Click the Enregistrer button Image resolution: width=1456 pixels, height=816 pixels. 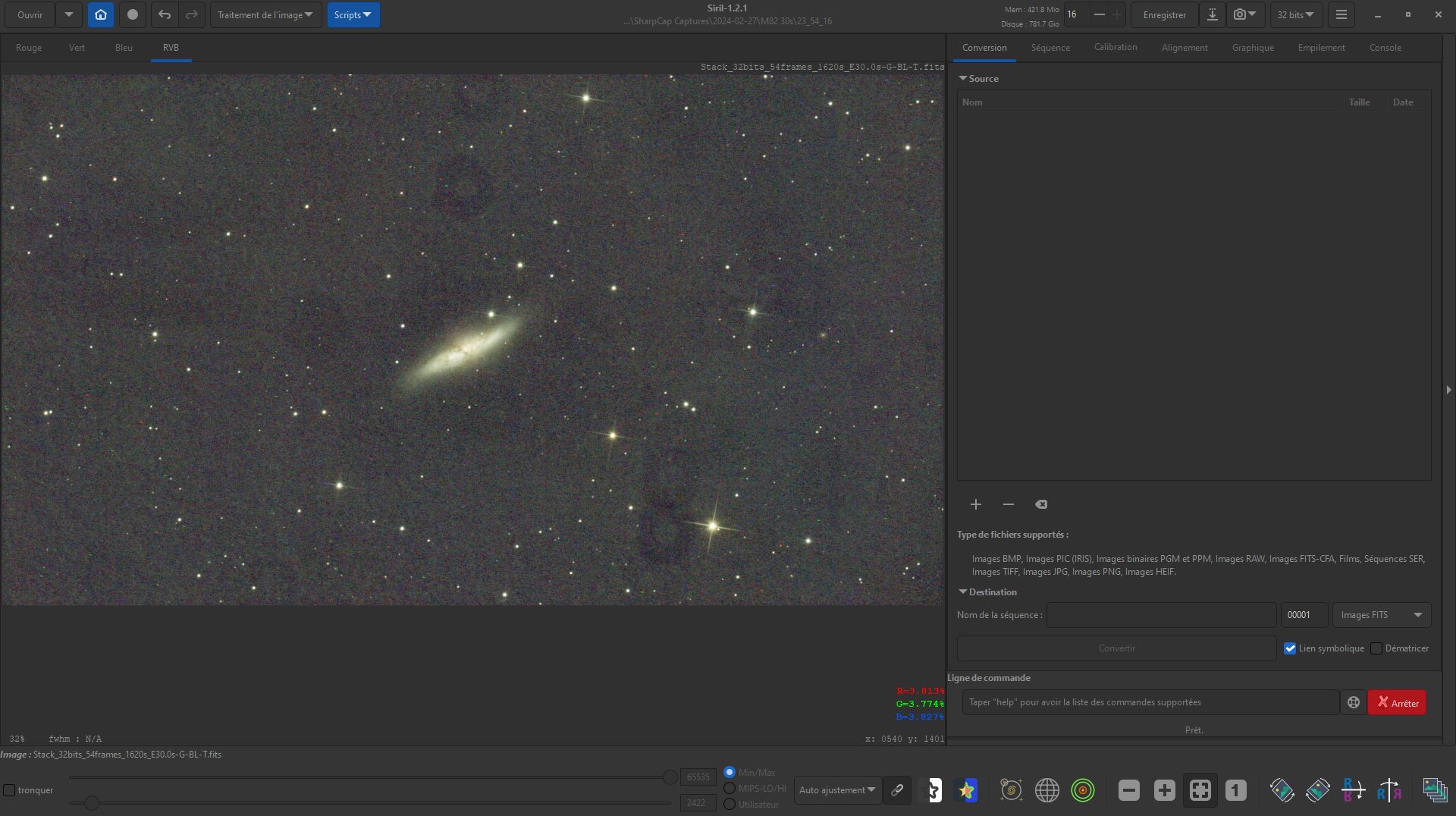(1164, 14)
